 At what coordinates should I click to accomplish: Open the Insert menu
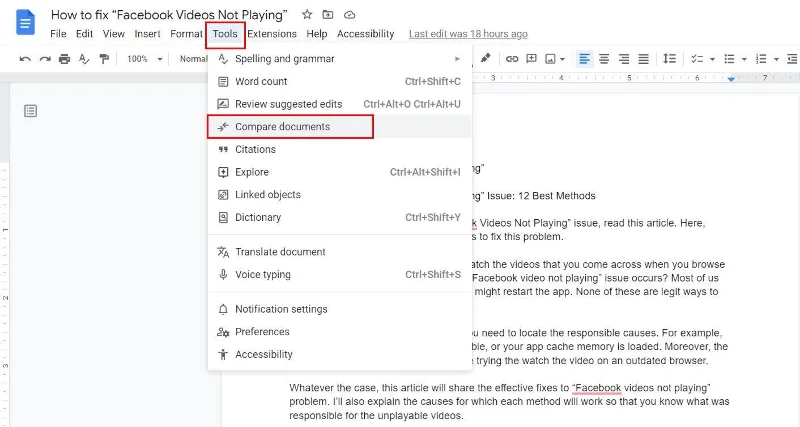pos(147,34)
